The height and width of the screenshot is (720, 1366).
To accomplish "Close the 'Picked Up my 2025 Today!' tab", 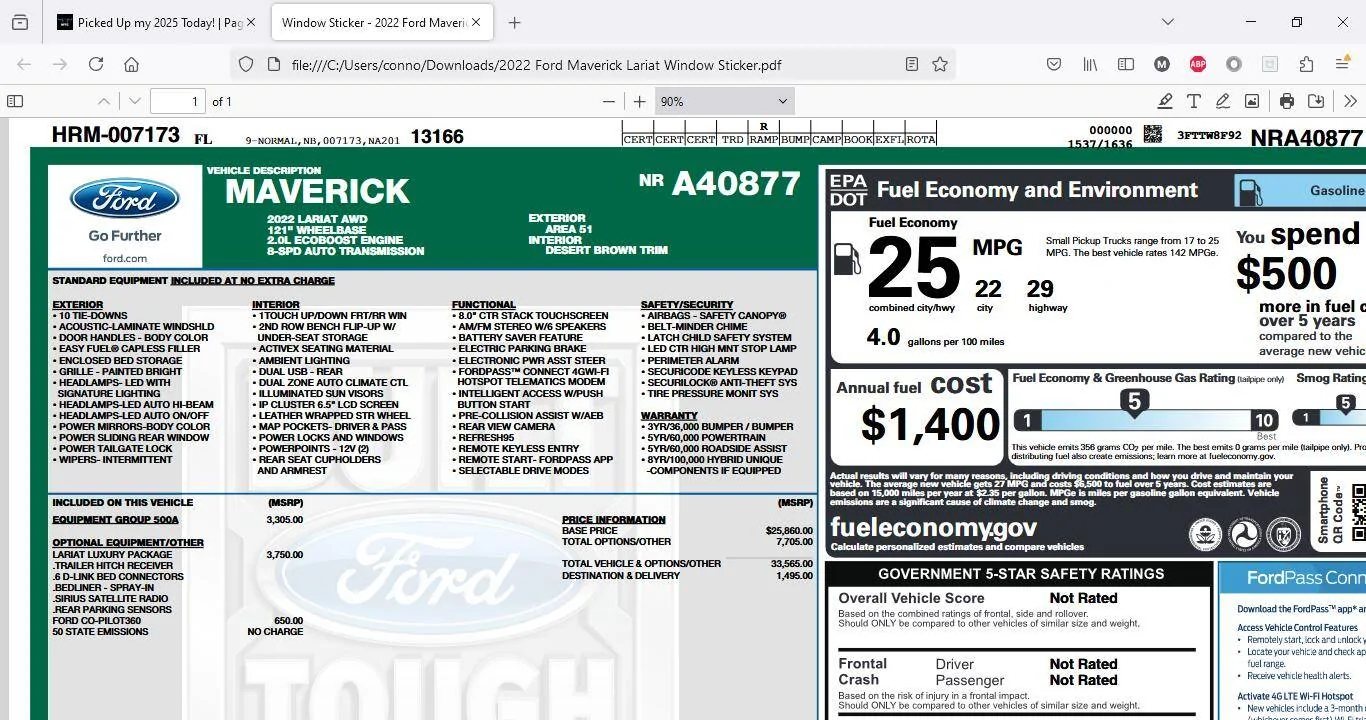I will click(x=251, y=22).
